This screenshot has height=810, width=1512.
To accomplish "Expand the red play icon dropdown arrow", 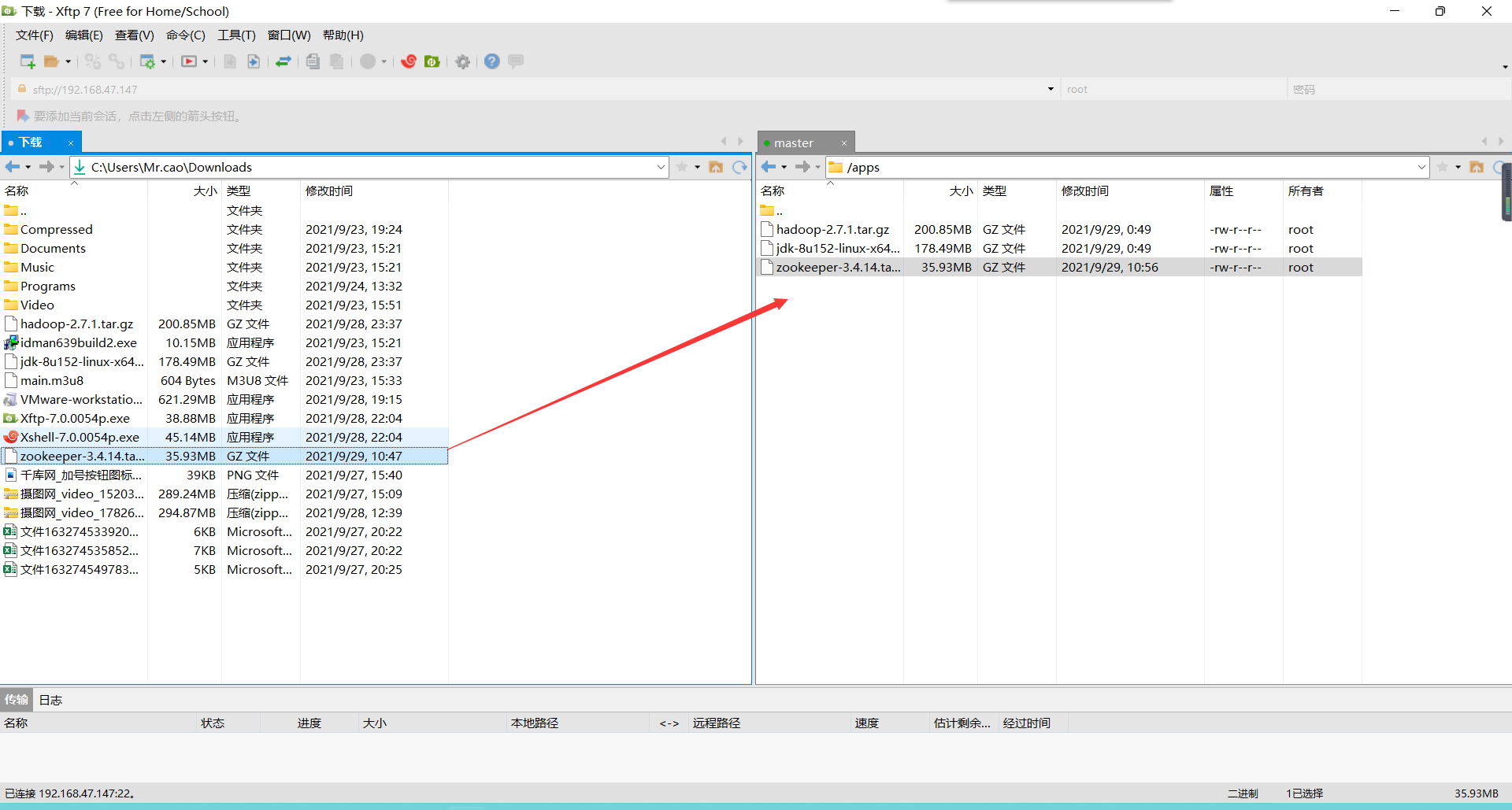I will point(205,61).
